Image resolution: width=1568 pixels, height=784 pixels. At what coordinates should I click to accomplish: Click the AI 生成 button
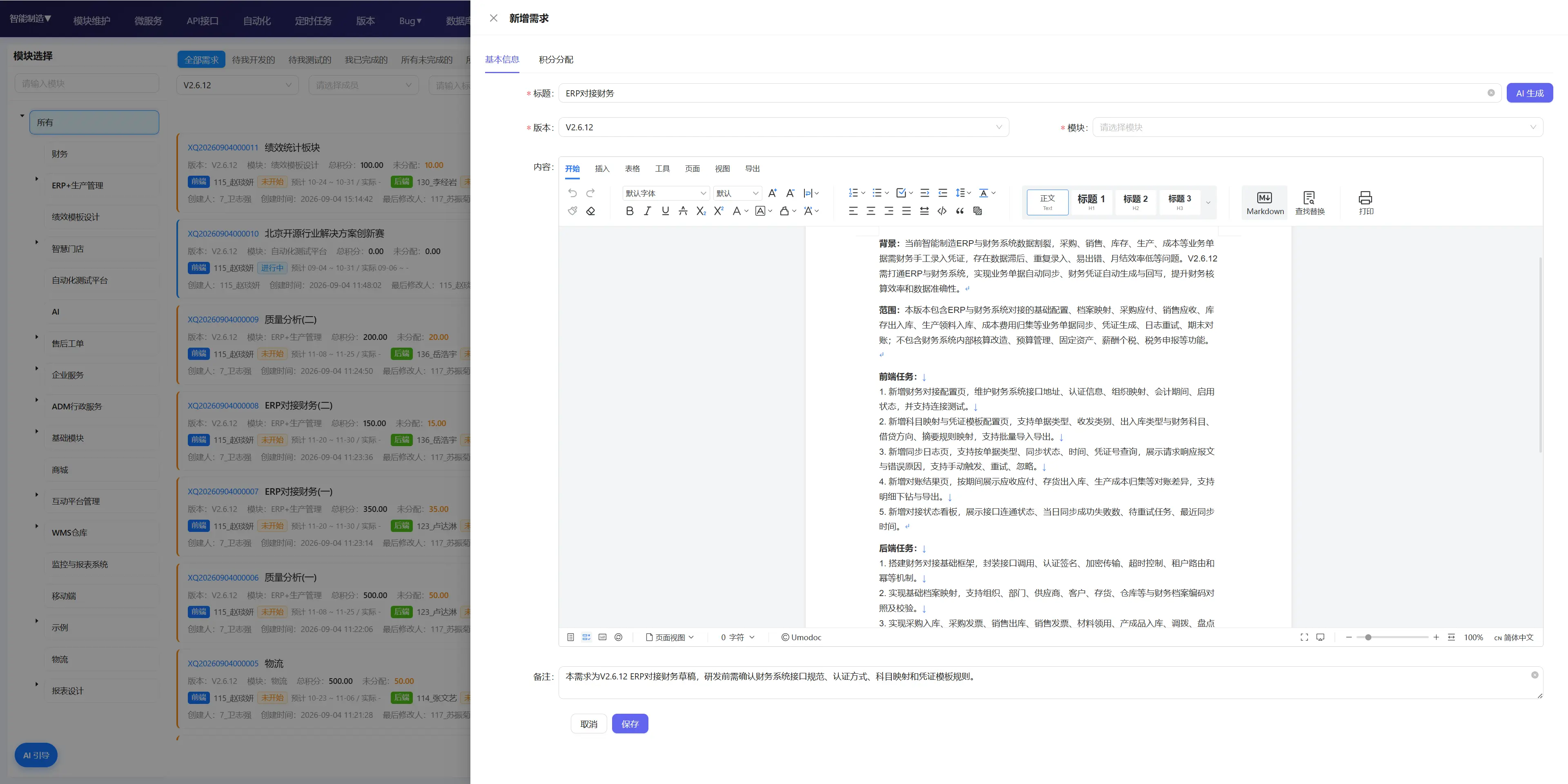click(1530, 93)
